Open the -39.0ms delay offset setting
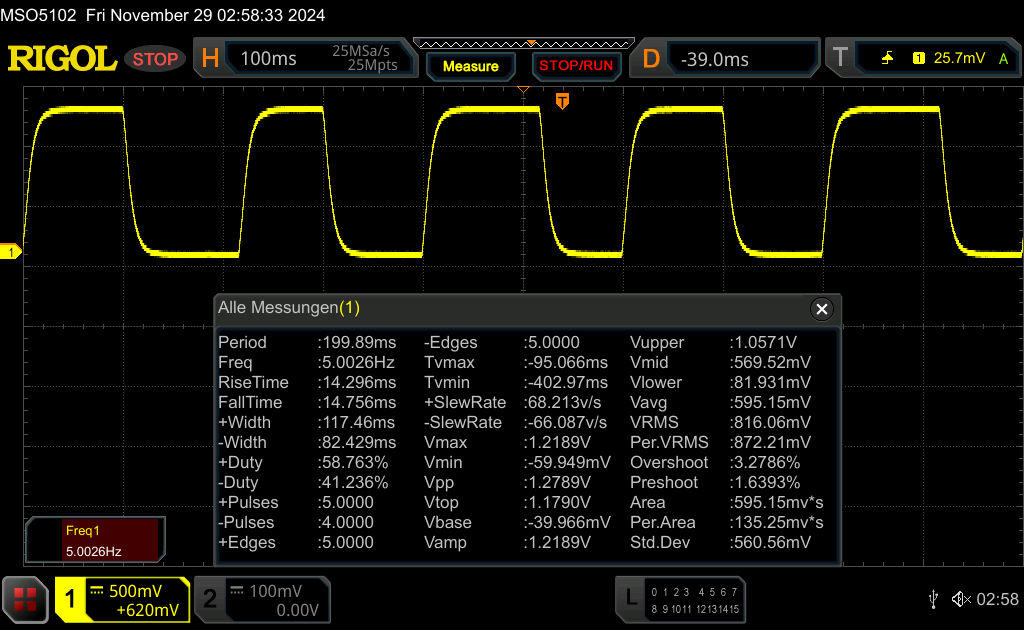 coord(715,59)
